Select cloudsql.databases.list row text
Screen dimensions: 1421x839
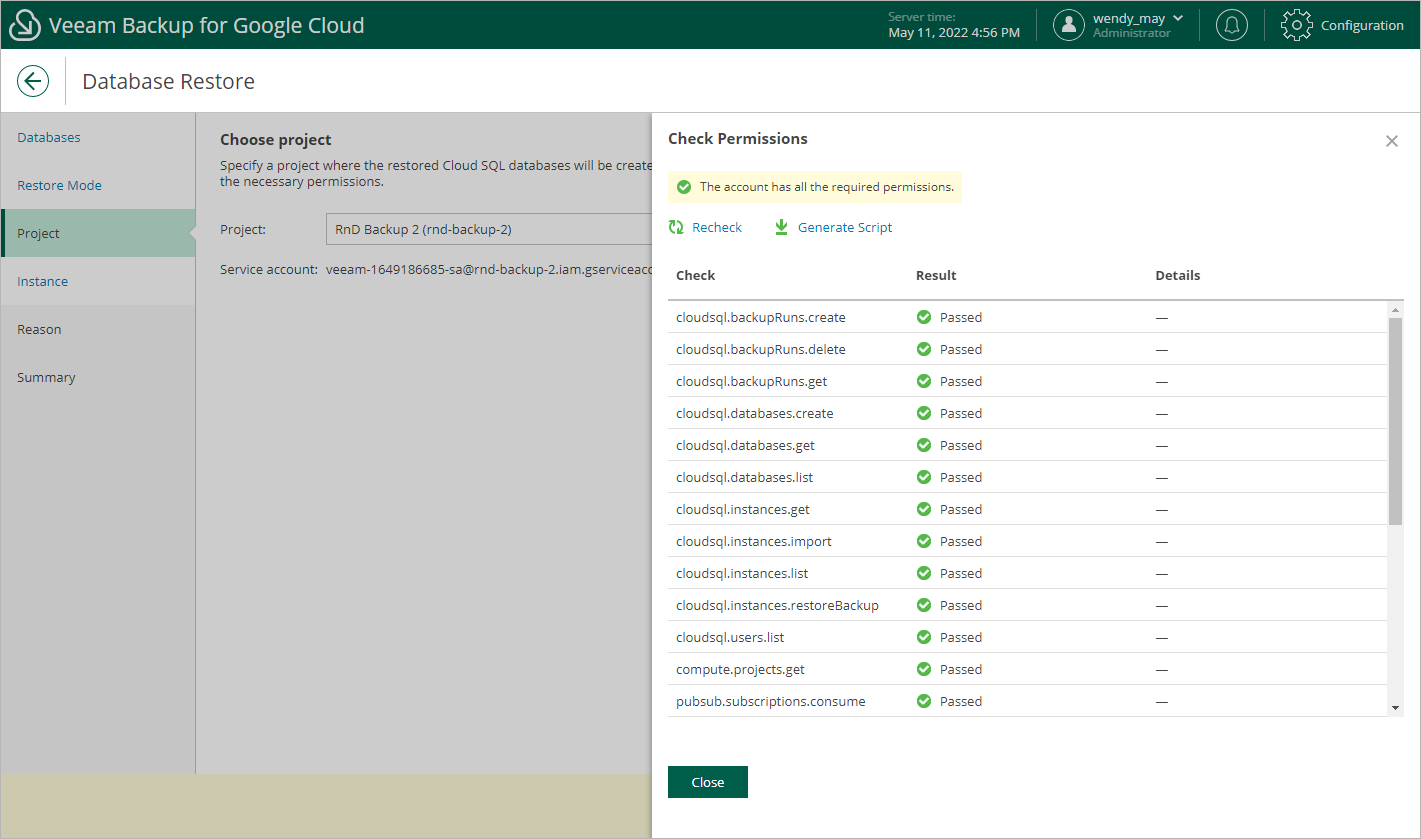[745, 477]
